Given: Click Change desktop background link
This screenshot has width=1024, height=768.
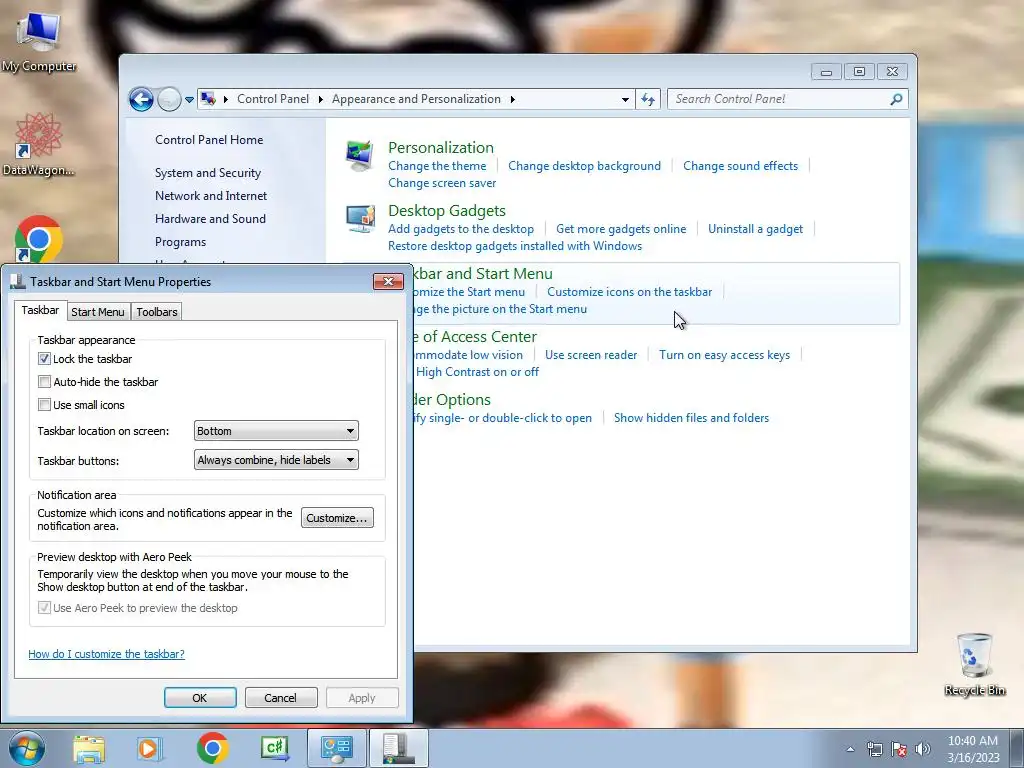Looking at the screenshot, I should [x=584, y=166].
